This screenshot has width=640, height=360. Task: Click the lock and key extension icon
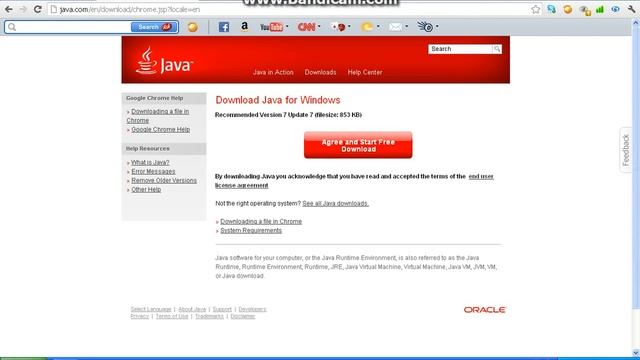pyautogui.click(x=584, y=10)
